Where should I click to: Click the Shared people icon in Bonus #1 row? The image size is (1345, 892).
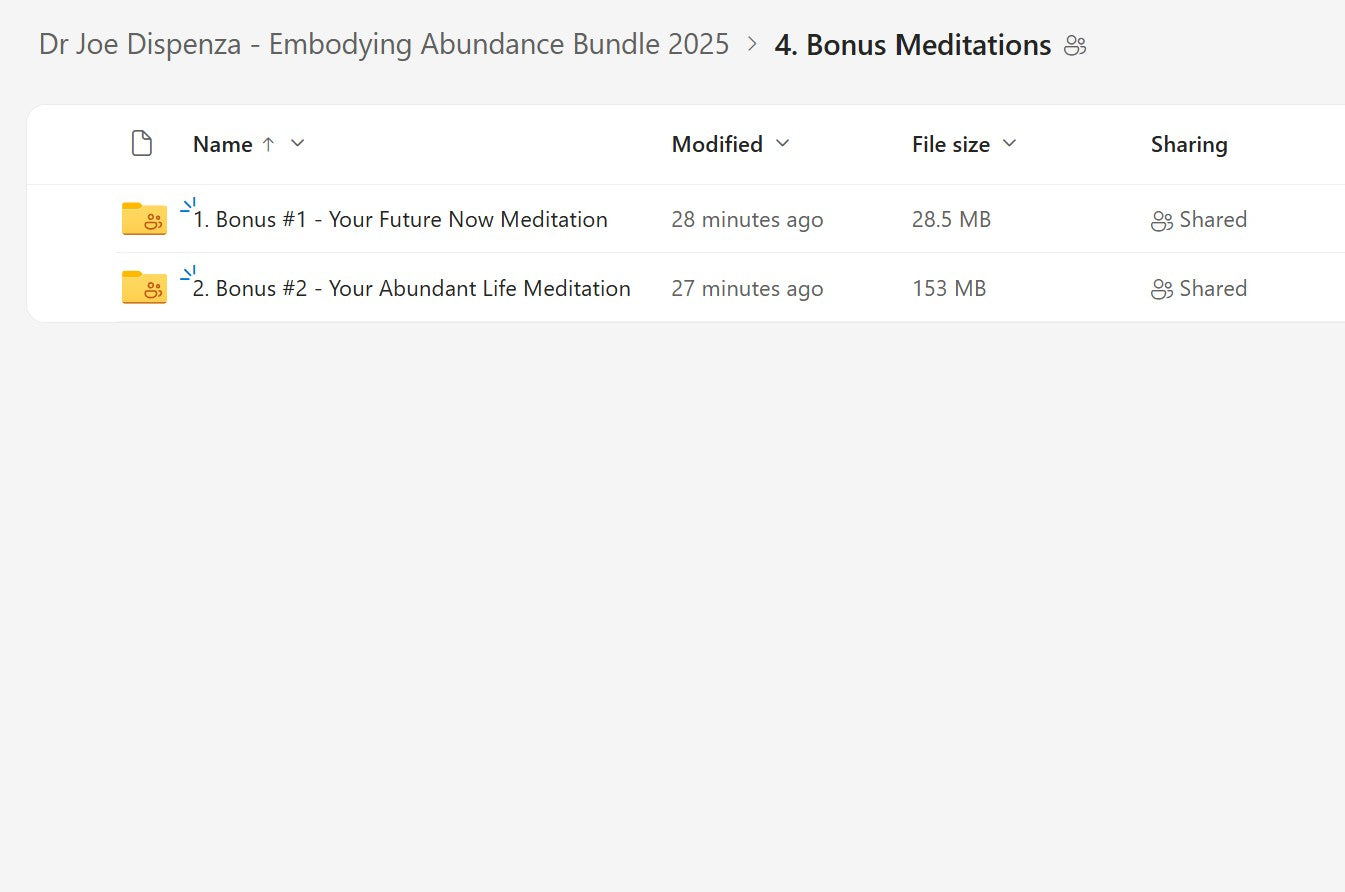point(1161,221)
